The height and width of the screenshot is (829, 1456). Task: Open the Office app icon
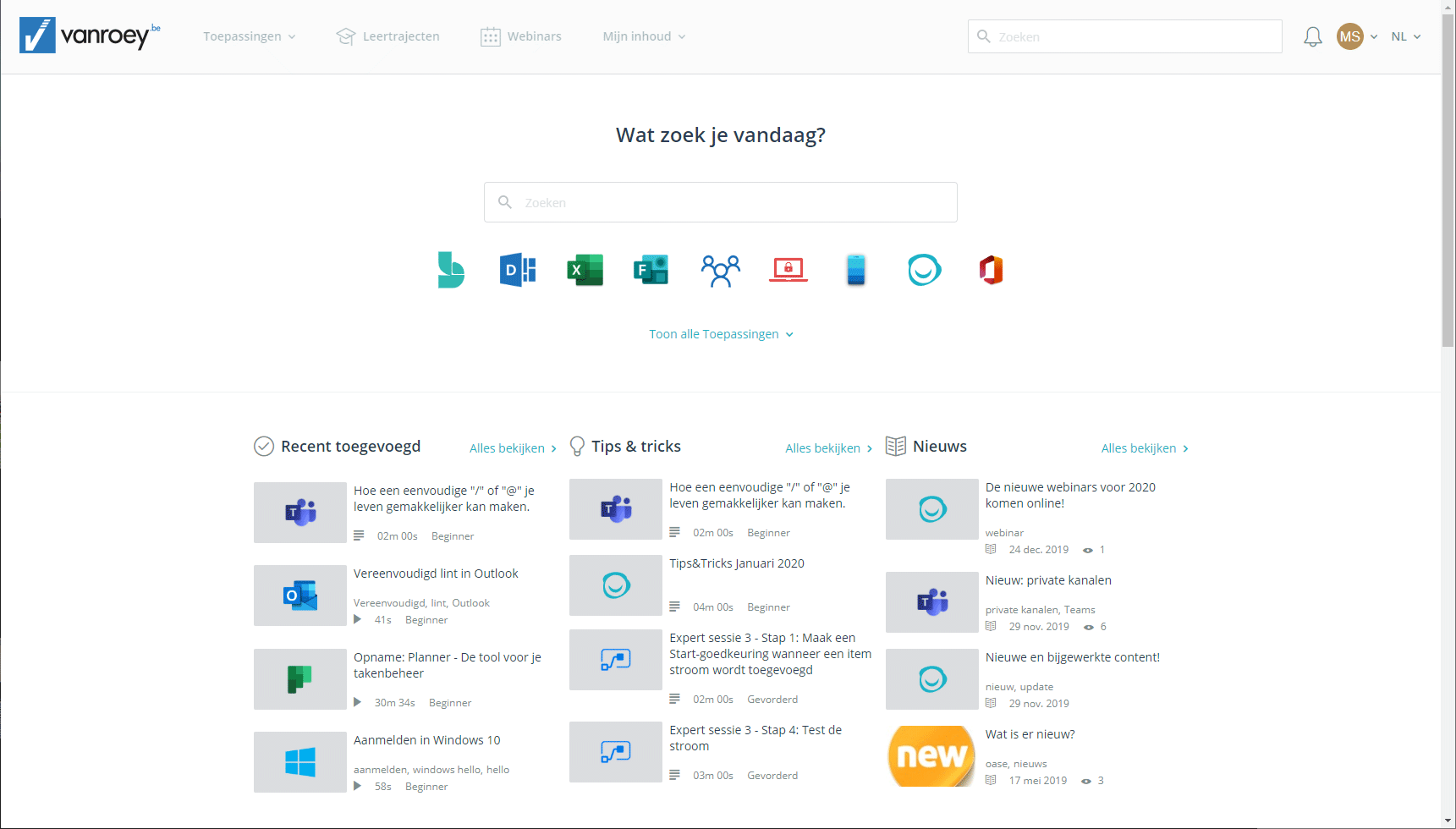pyautogui.click(x=991, y=270)
